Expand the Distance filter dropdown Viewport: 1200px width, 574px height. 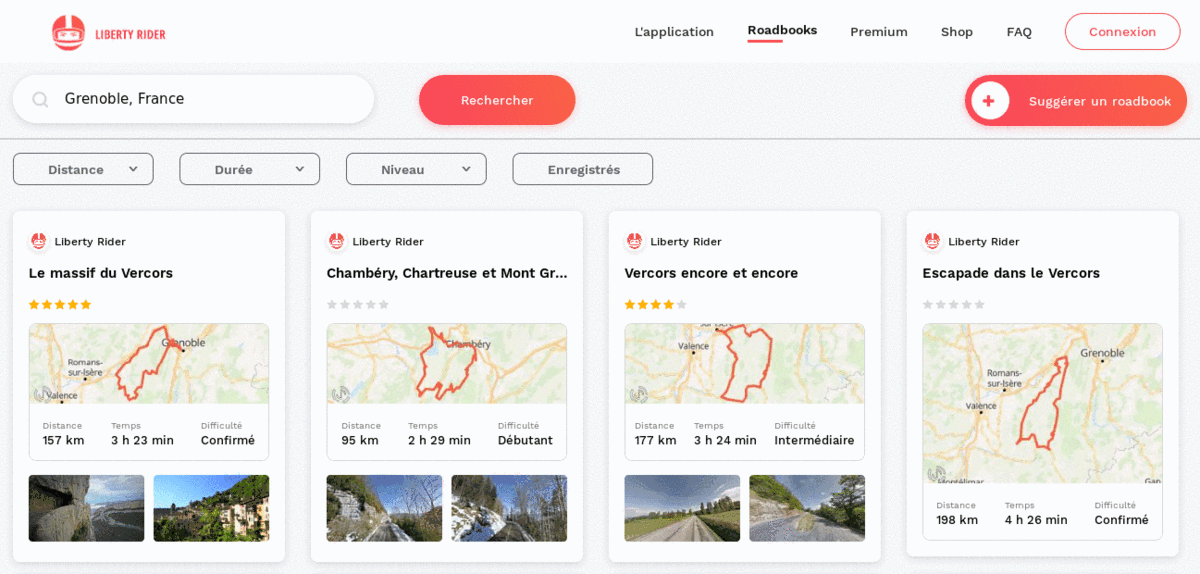83,169
